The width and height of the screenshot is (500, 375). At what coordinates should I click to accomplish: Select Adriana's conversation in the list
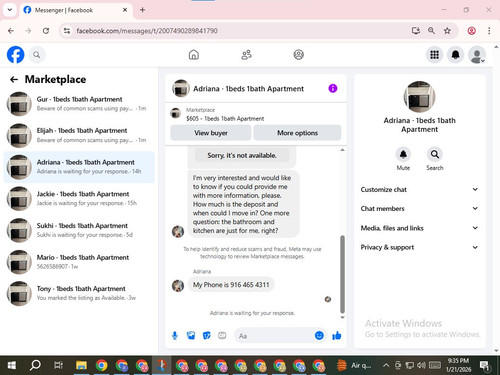(79, 167)
